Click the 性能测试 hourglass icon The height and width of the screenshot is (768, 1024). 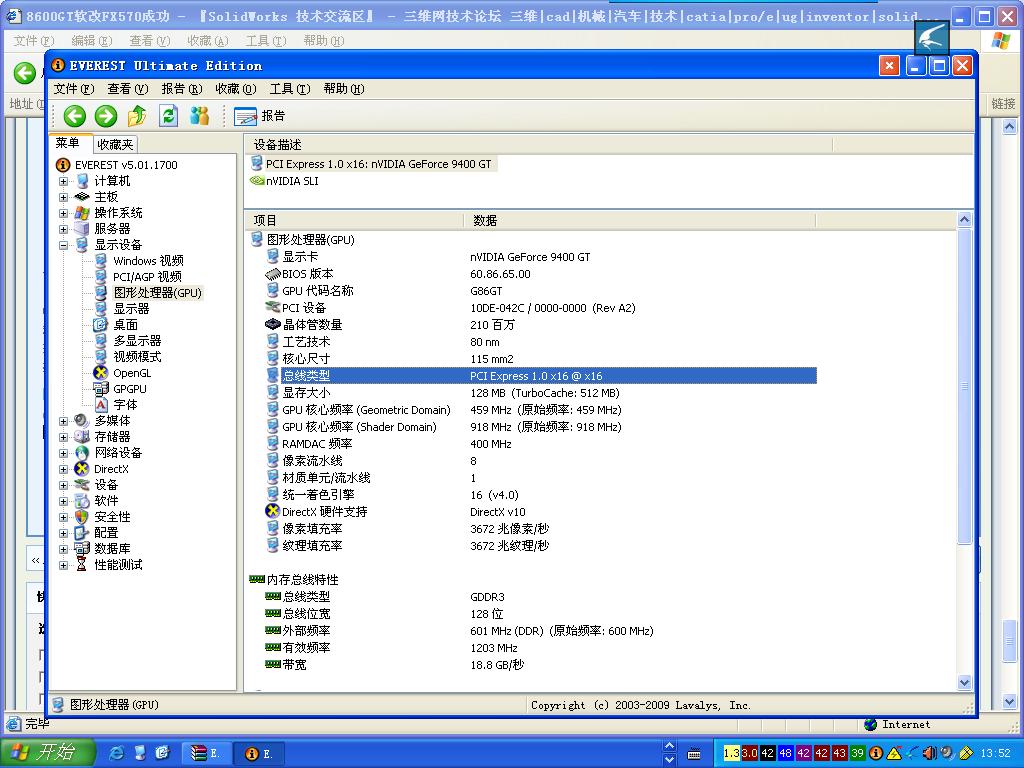pyautogui.click(x=82, y=565)
